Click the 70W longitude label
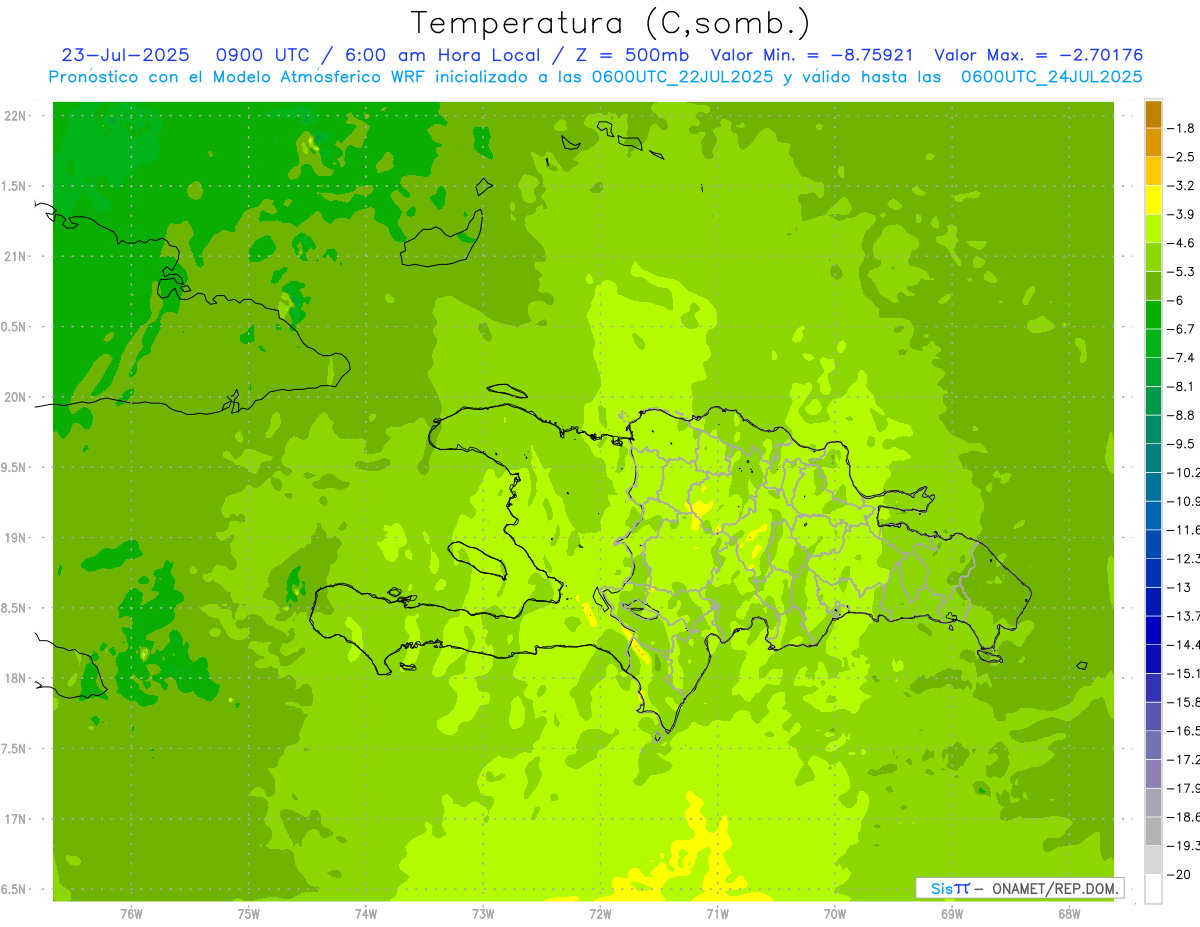 tap(835, 914)
